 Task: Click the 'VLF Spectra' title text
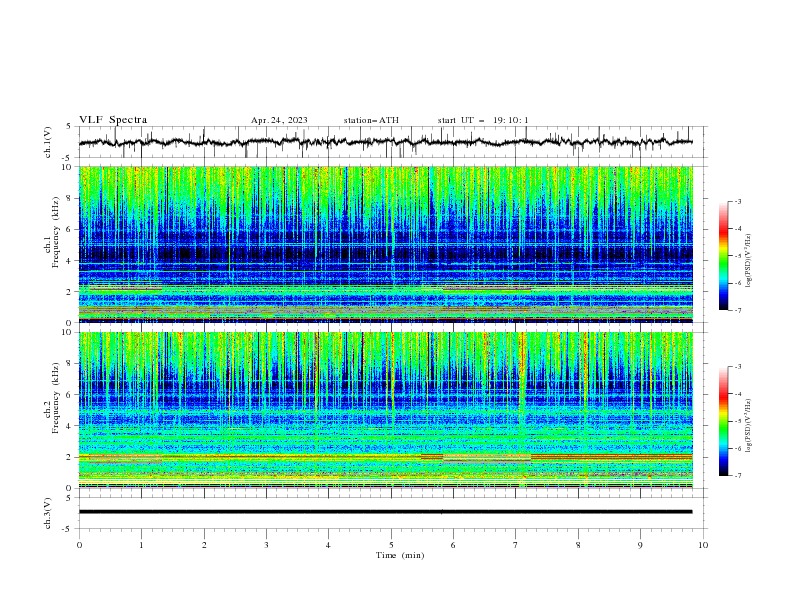click(113, 120)
